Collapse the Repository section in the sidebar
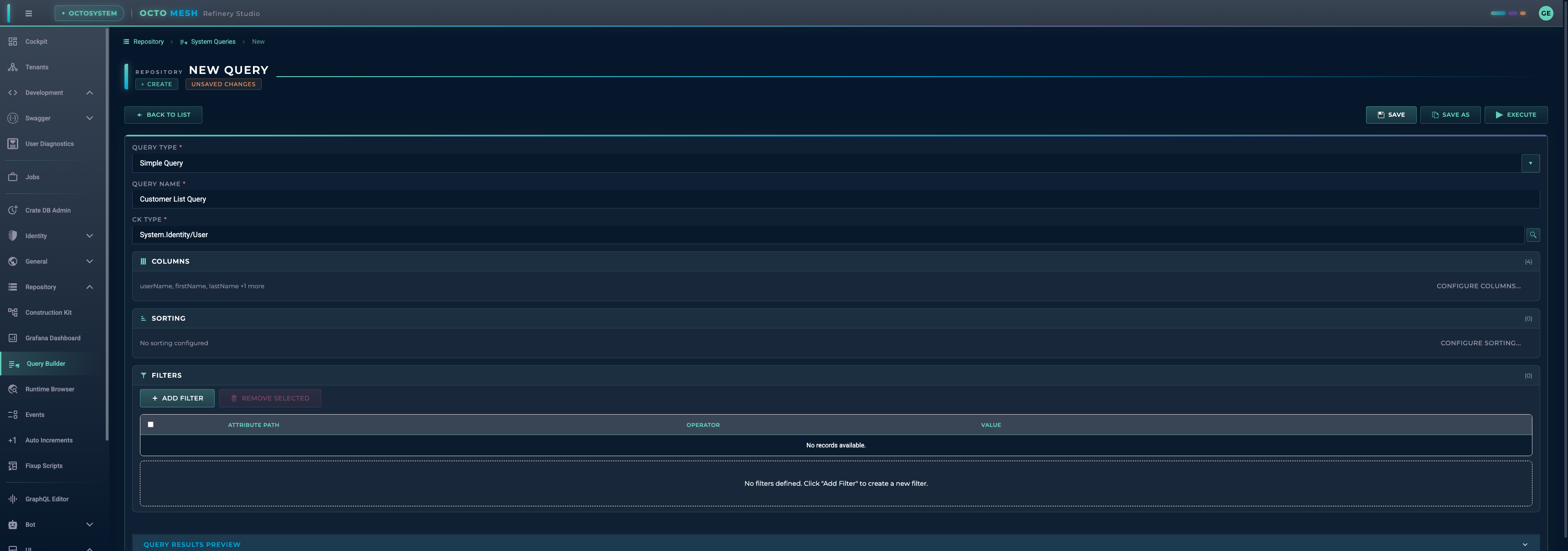The image size is (1568, 551). click(89, 286)
